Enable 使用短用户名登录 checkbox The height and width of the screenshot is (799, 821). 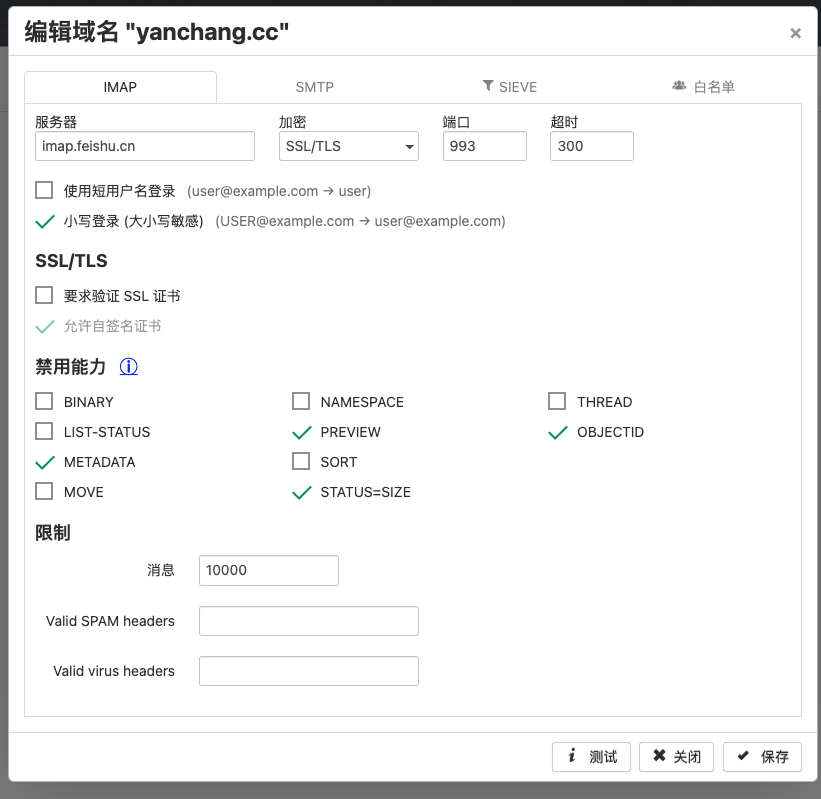pos(44,190)
